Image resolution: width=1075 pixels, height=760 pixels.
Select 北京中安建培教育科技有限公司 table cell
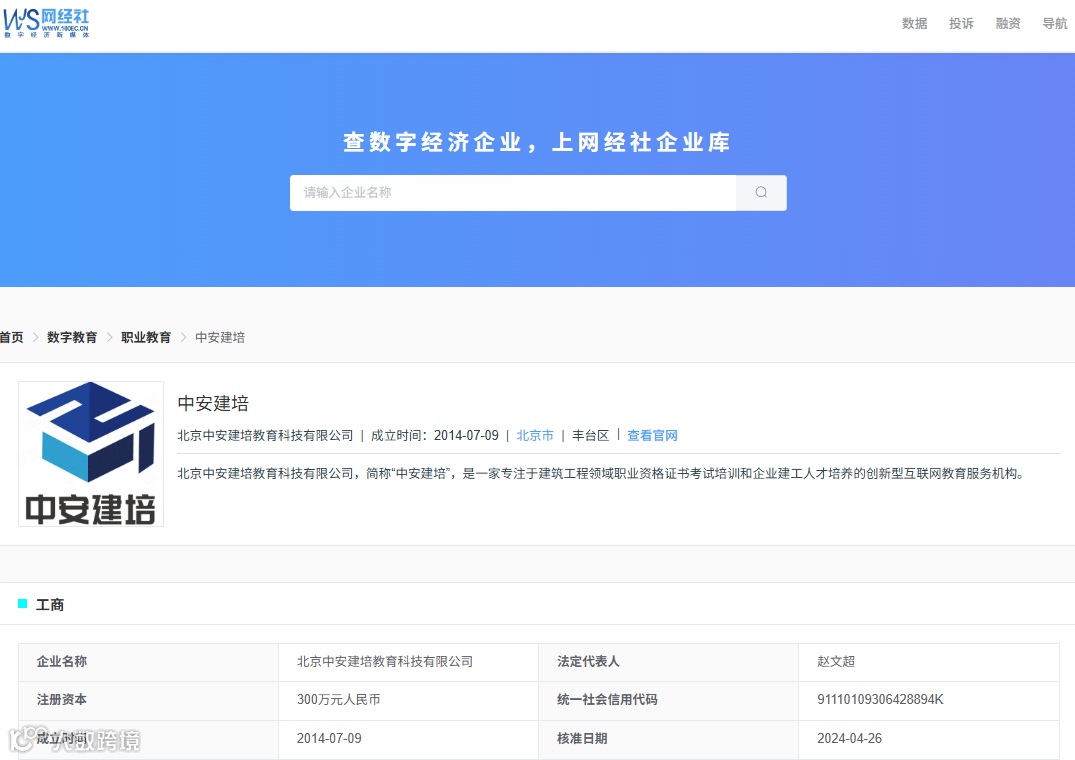click(x=408, y=661)
